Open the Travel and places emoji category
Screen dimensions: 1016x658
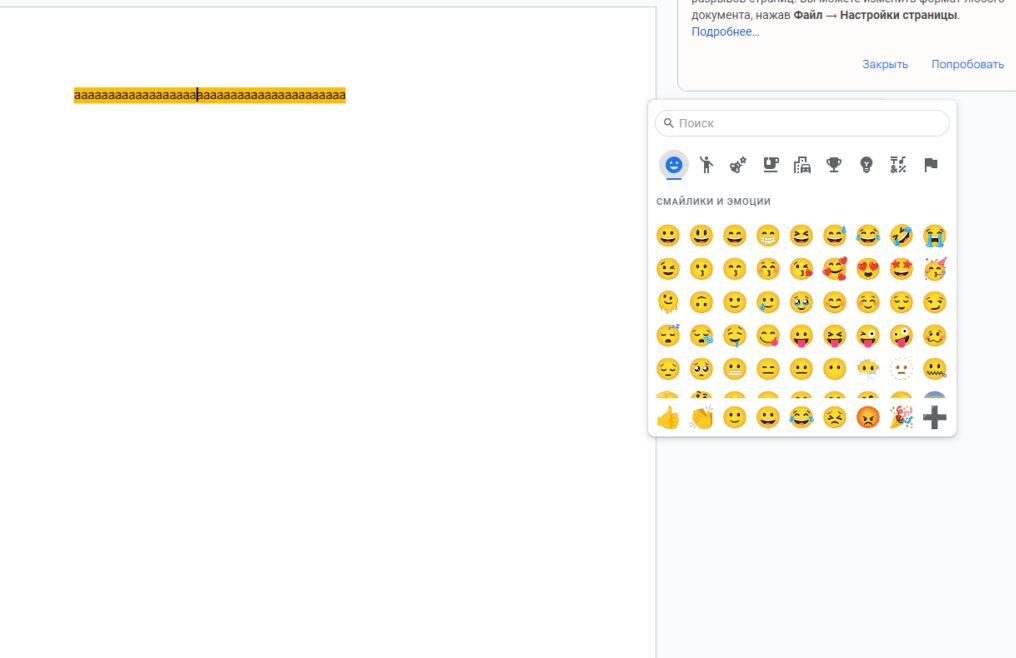(802, 165)
